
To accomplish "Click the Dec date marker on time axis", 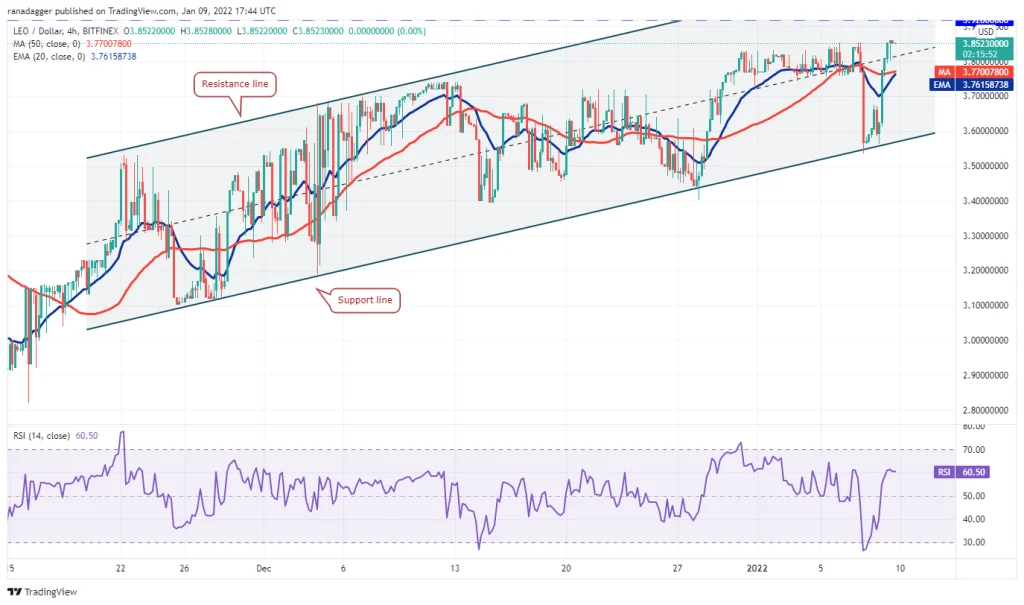I will 264,568.
